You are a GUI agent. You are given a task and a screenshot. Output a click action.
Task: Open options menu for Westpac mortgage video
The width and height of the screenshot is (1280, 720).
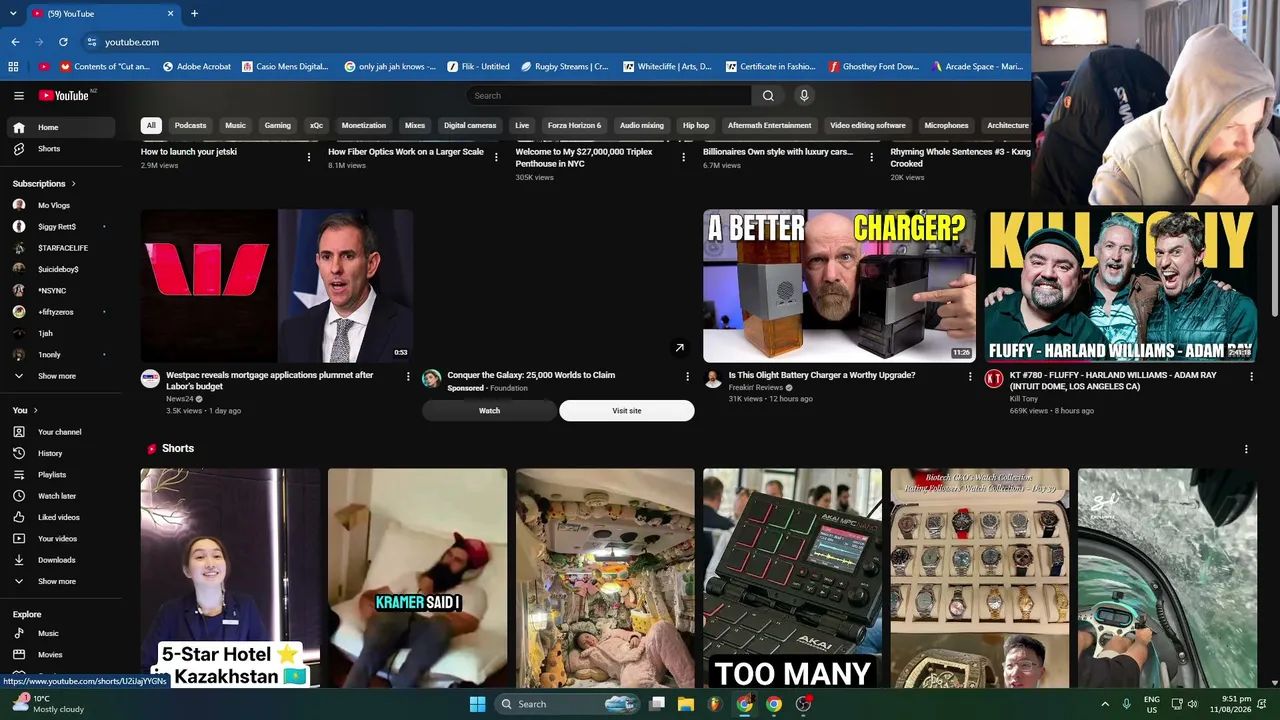(x=408, y=376)
